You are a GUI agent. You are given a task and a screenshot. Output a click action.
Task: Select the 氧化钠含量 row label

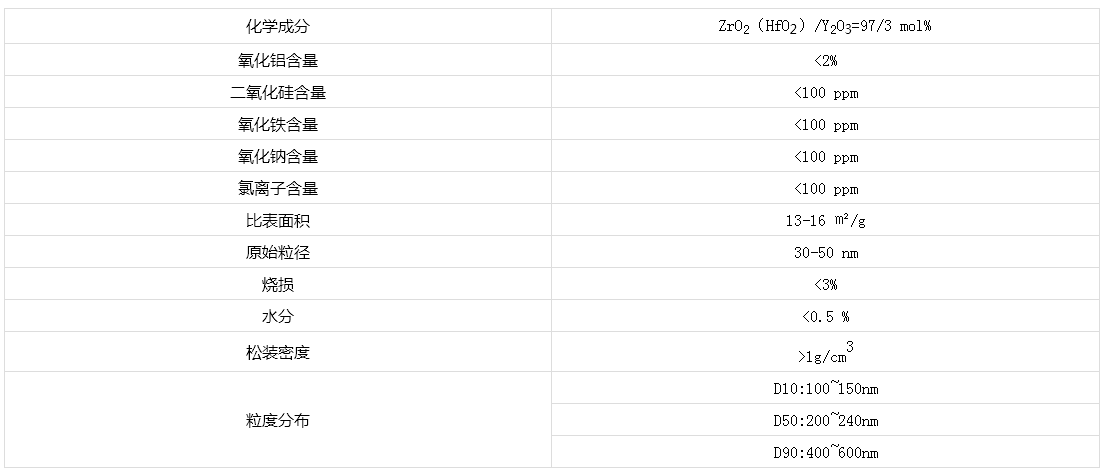tap(278, 157)
